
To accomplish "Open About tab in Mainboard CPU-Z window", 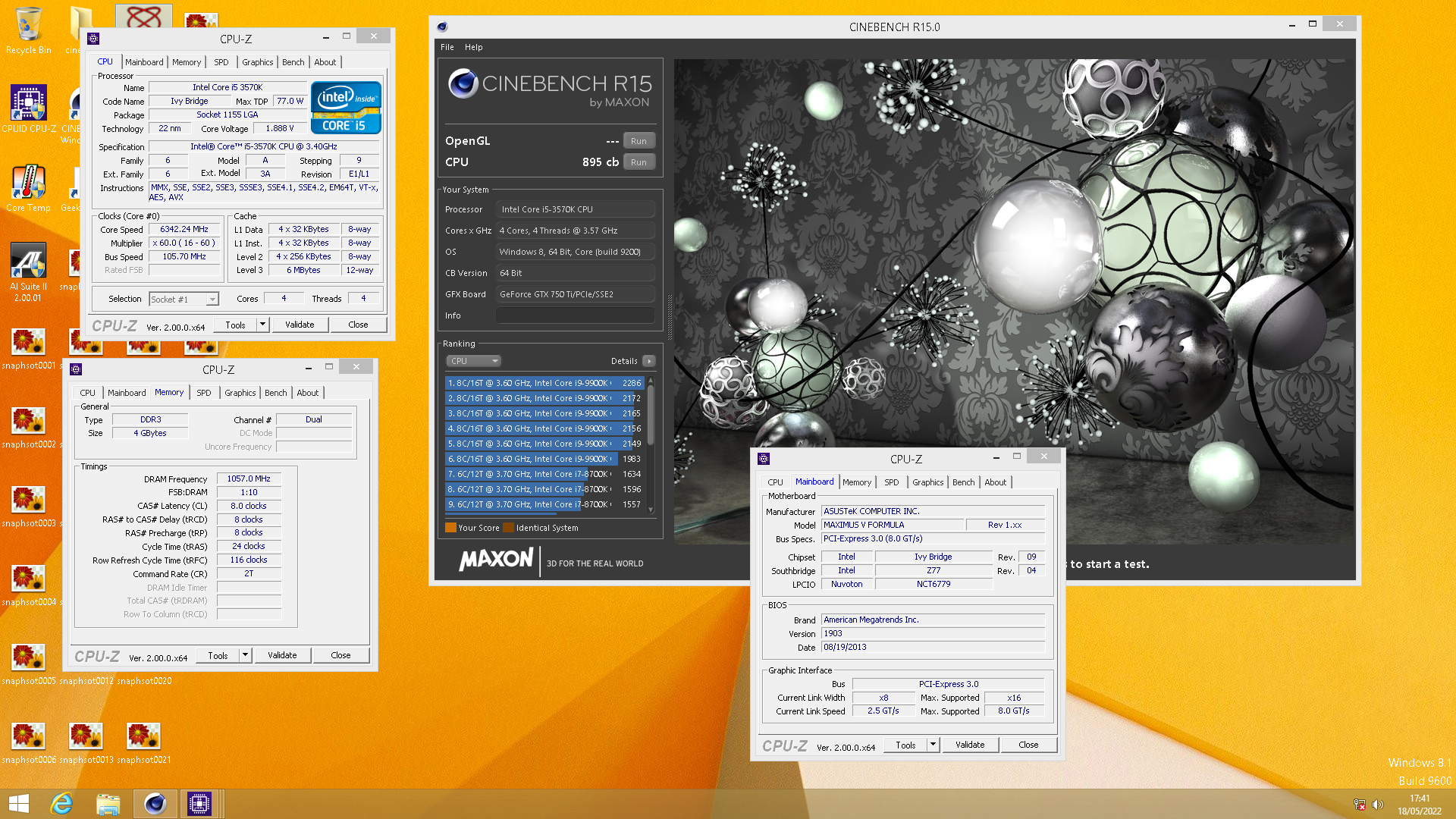I will (x=996, y=482).
